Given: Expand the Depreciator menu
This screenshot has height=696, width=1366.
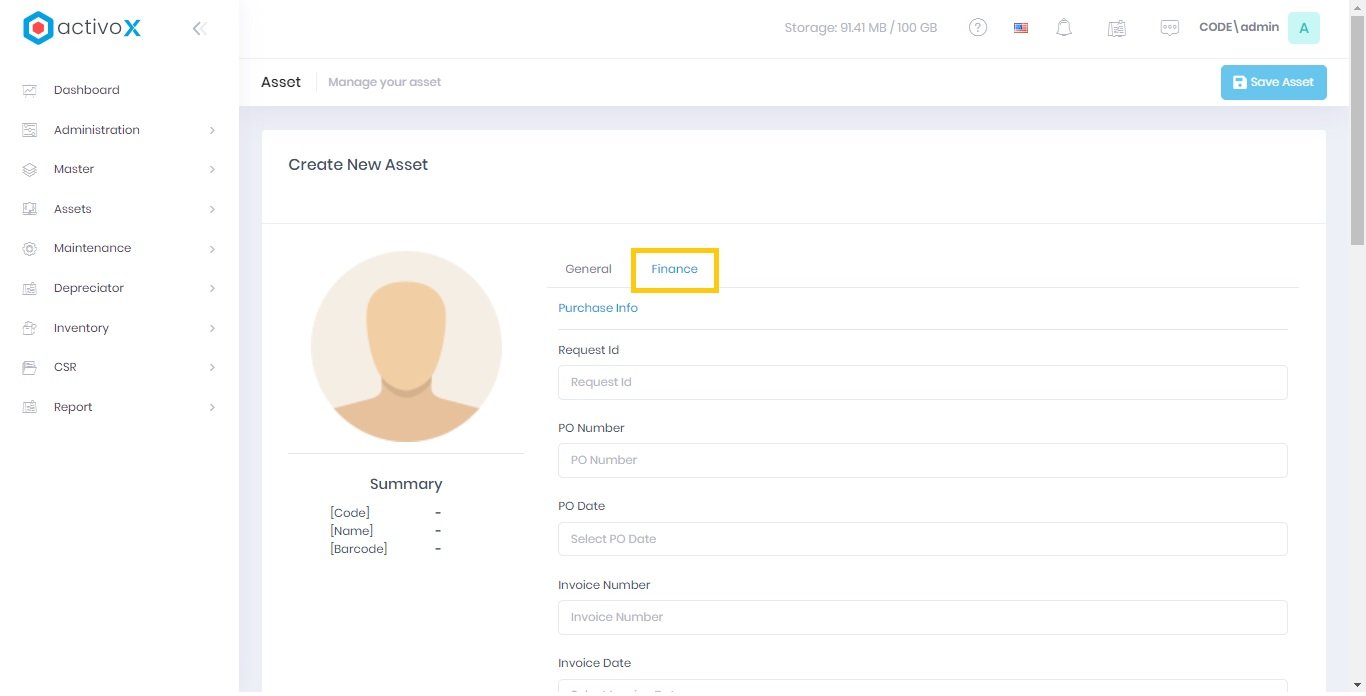Looking at the screenshot, I should point(89,288).
